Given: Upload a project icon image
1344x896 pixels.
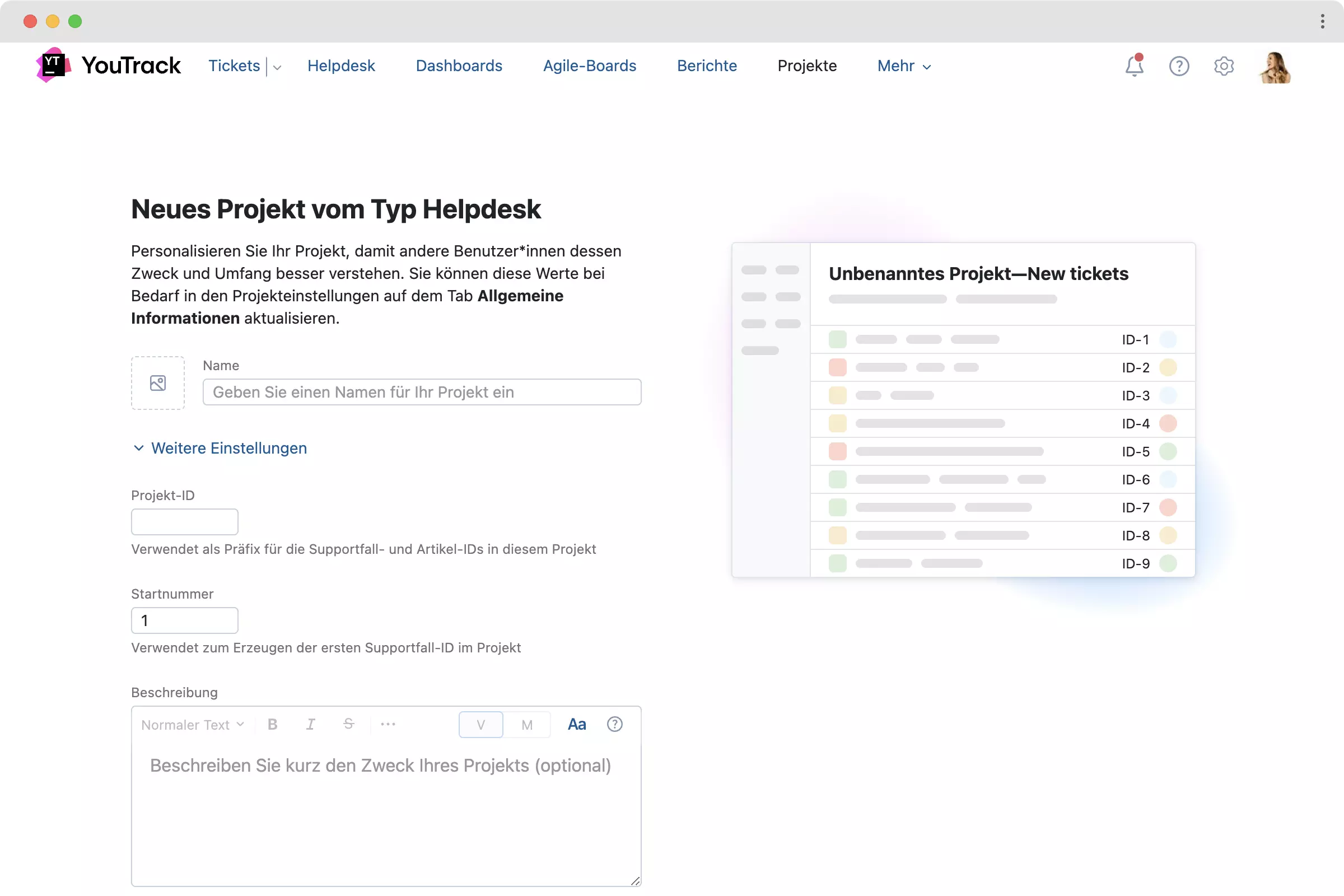Looking at the screenshot, I should coord(158,383).
